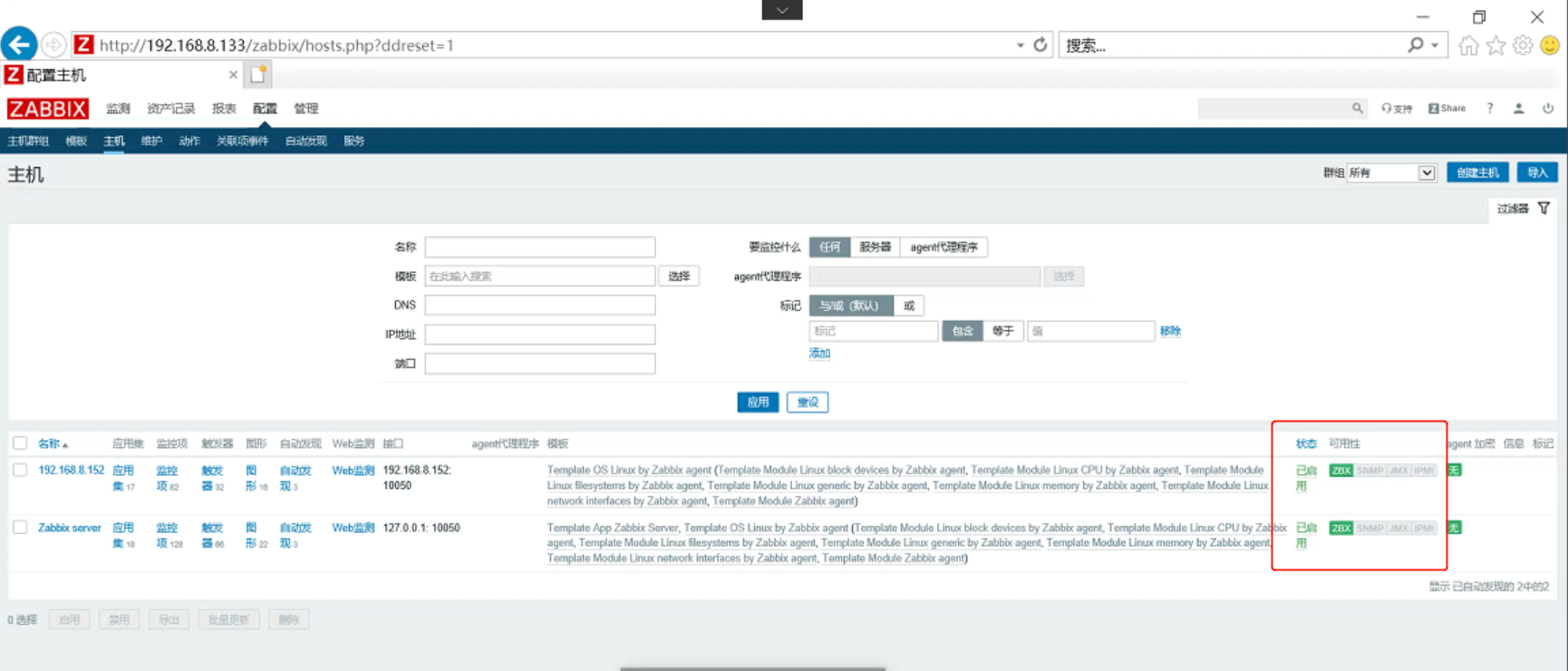Select agent代理程序 monitoring option
Image resolution: width=1568 pixels, height=671 pixels.
(x=944, y=247)
